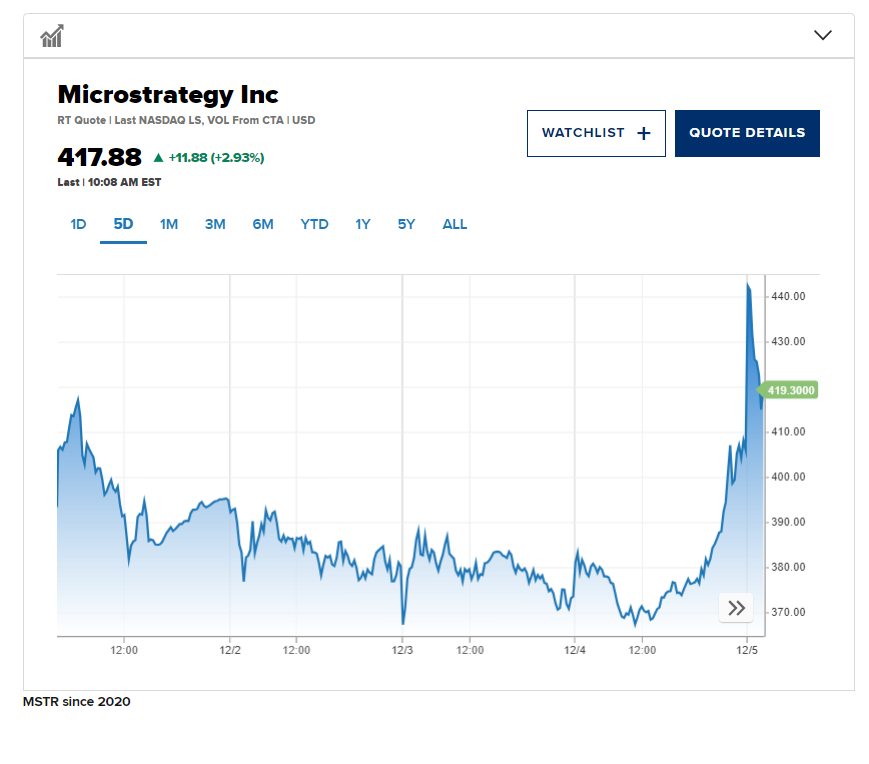The height and width of the screenshot is (764, 869).
Task: Click the 417.88 last price value
Action: (100, 157)
